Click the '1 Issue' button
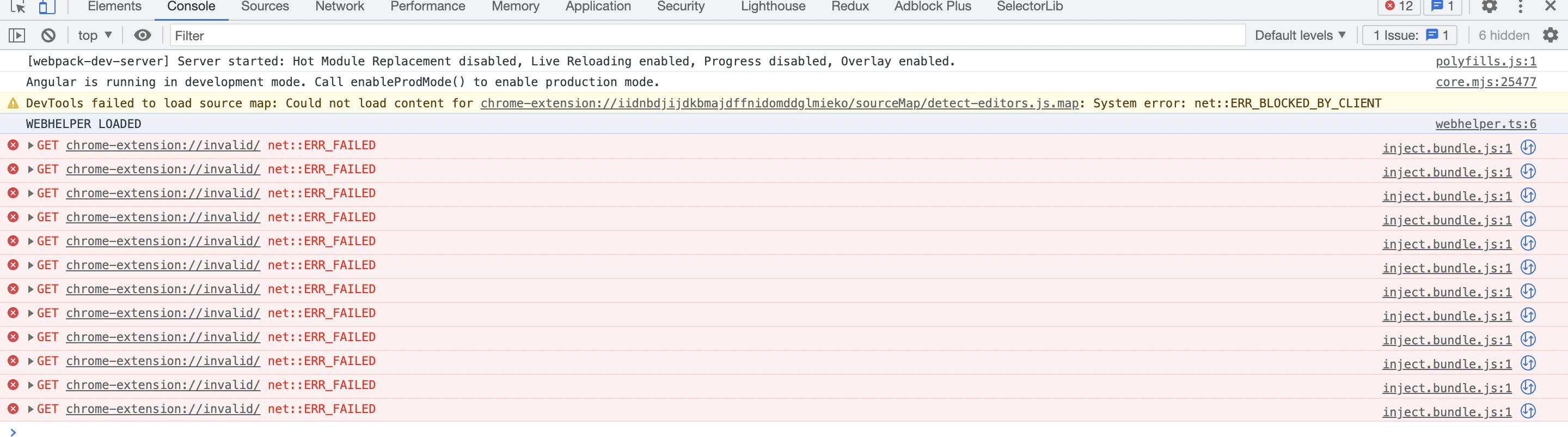Viewport: 1568px width, 437px height. (x=1410, y=35)
